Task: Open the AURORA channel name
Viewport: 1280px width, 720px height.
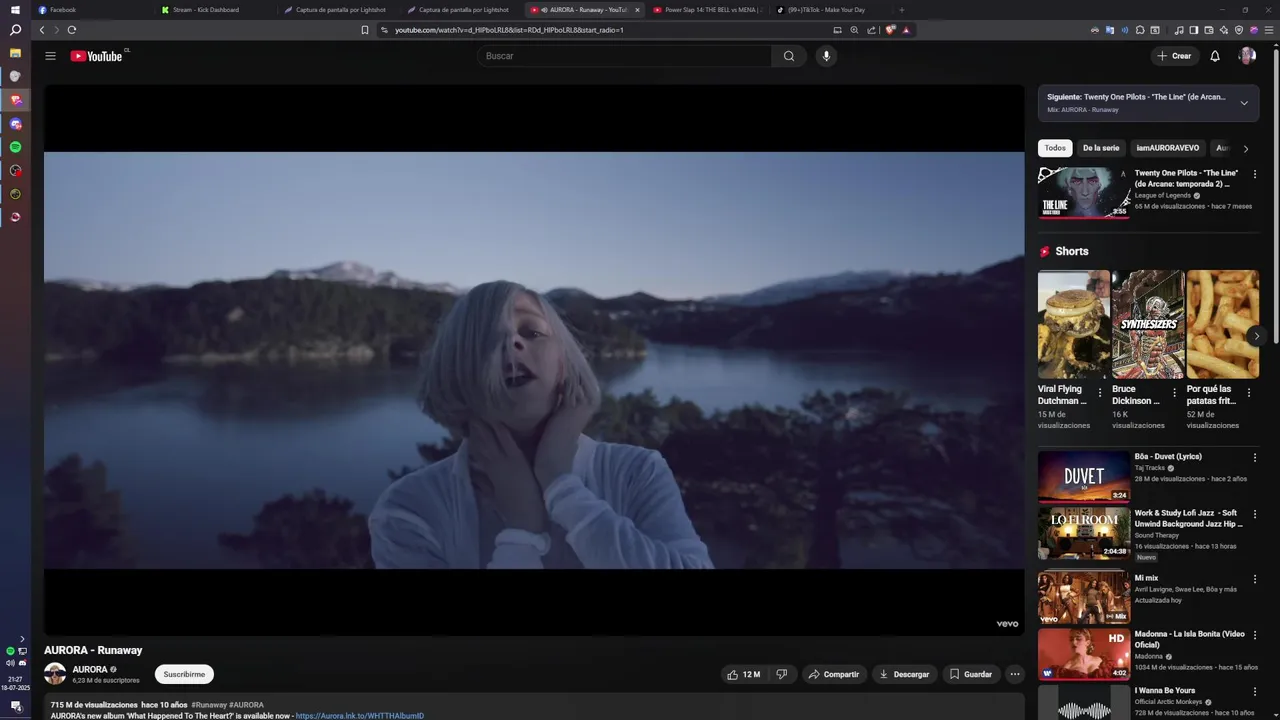Action: 90,669
